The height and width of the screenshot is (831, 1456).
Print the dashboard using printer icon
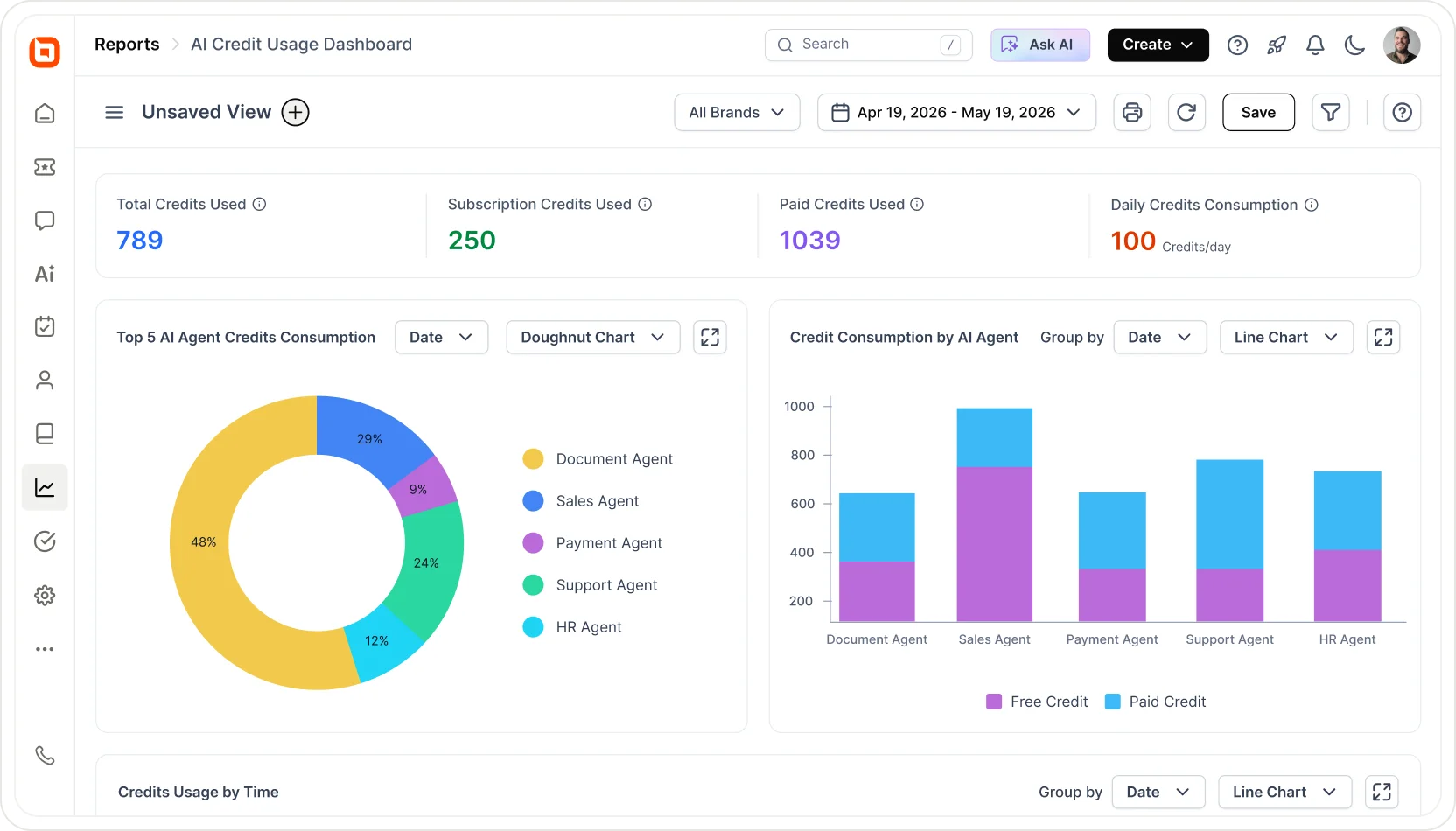point(1132,112)
